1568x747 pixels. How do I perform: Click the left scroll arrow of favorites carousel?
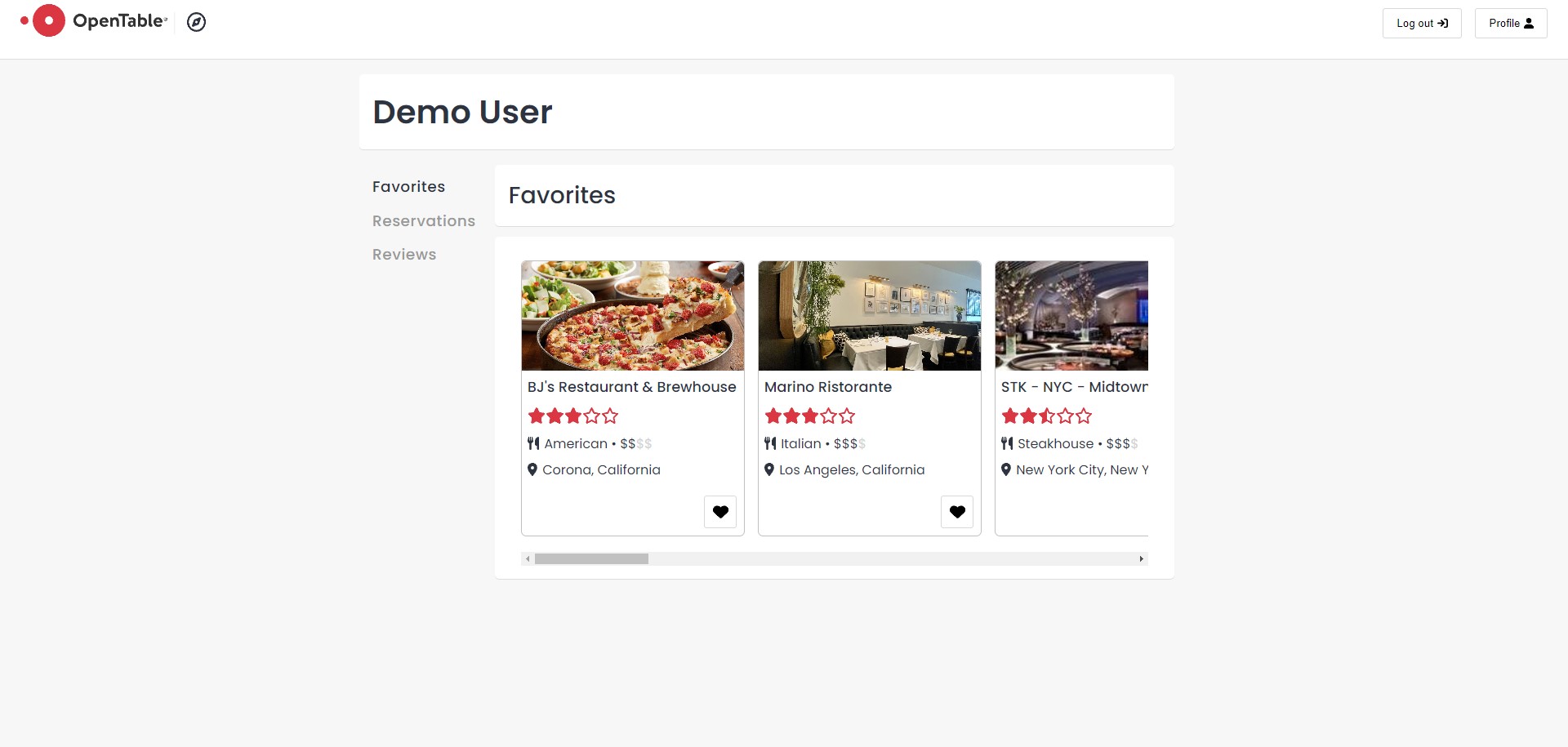(x=527, y=558)
